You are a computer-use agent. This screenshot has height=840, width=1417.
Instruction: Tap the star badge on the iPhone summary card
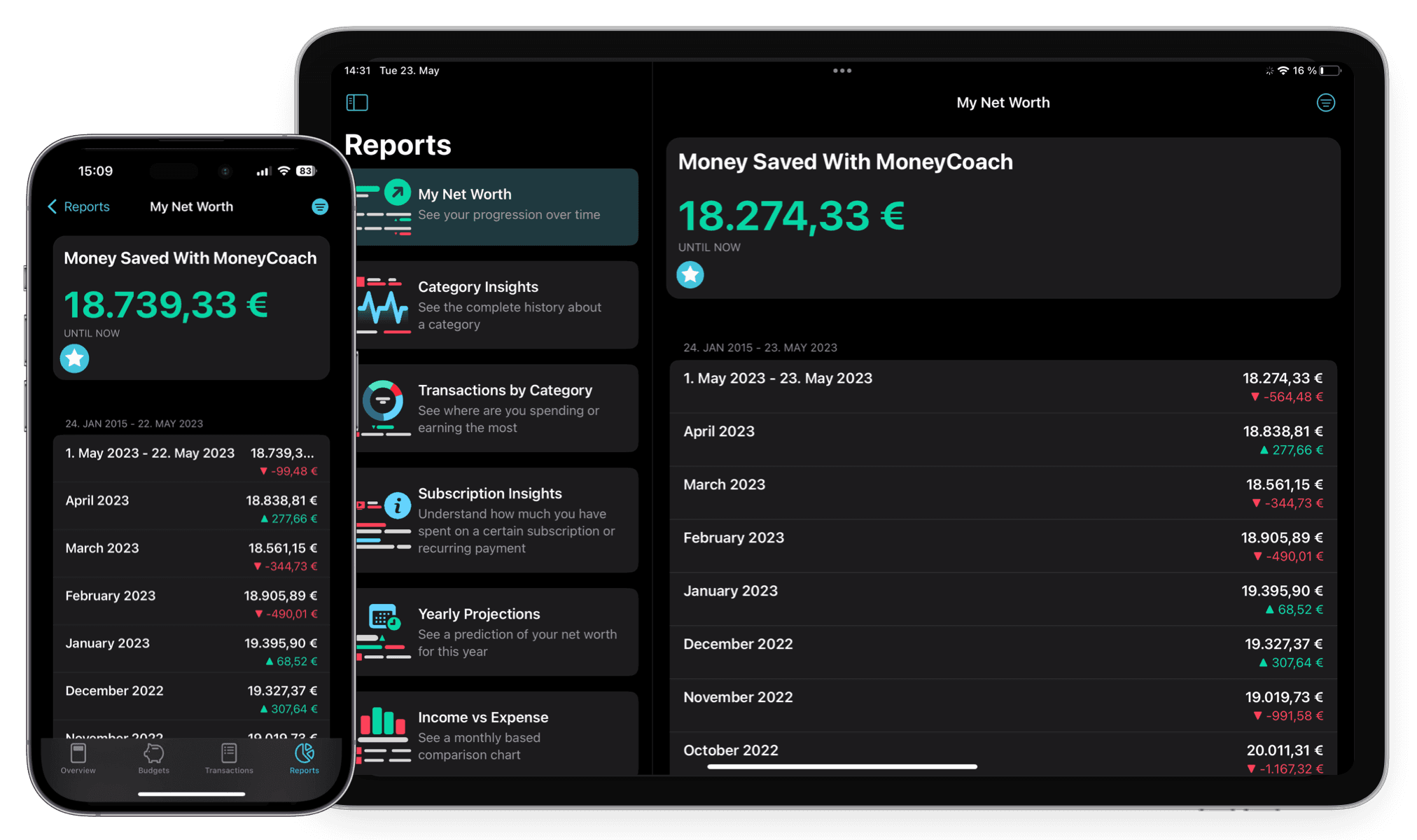pyautogui.click(x=74, y=358)
